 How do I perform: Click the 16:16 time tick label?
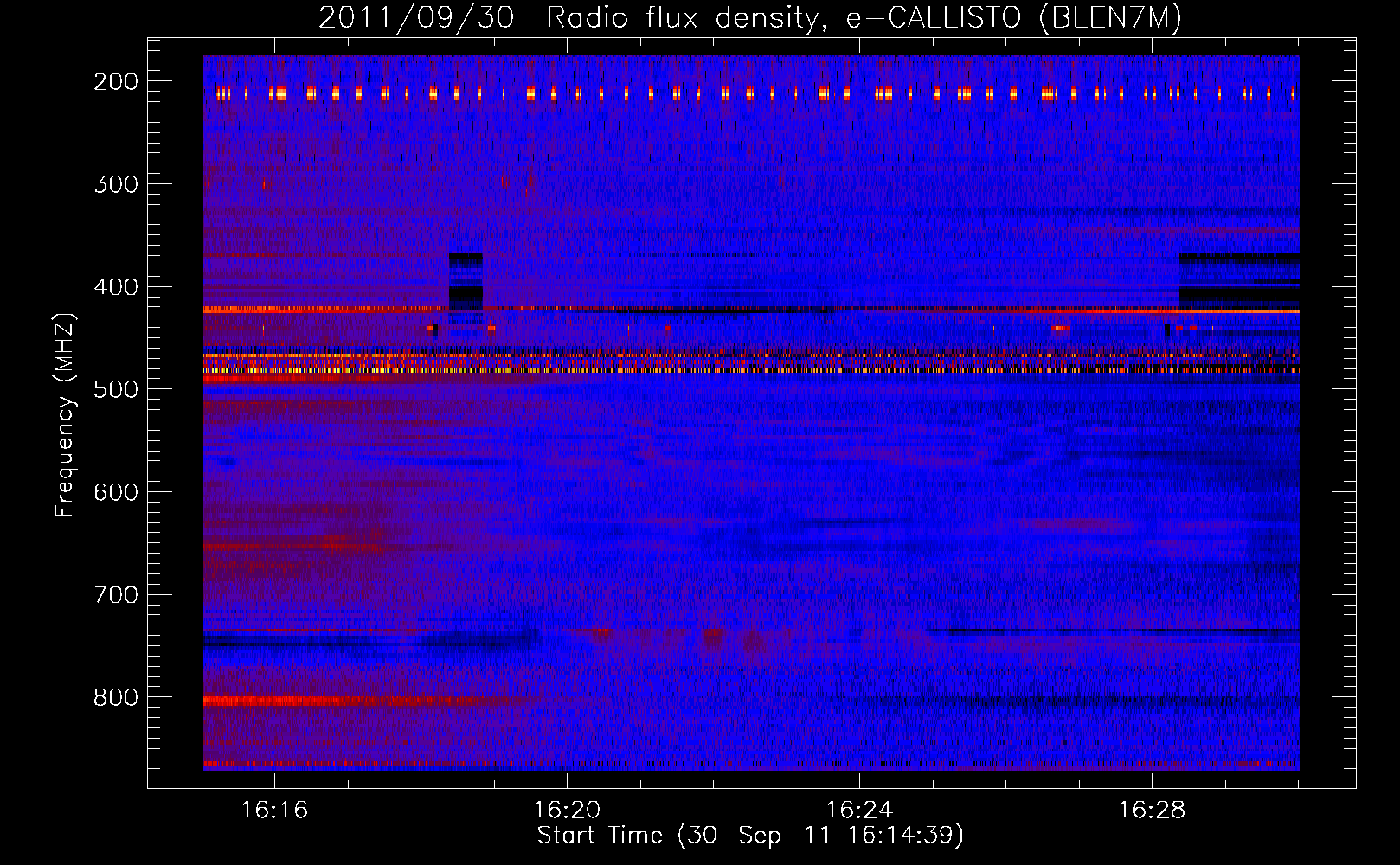coord(274,811)
